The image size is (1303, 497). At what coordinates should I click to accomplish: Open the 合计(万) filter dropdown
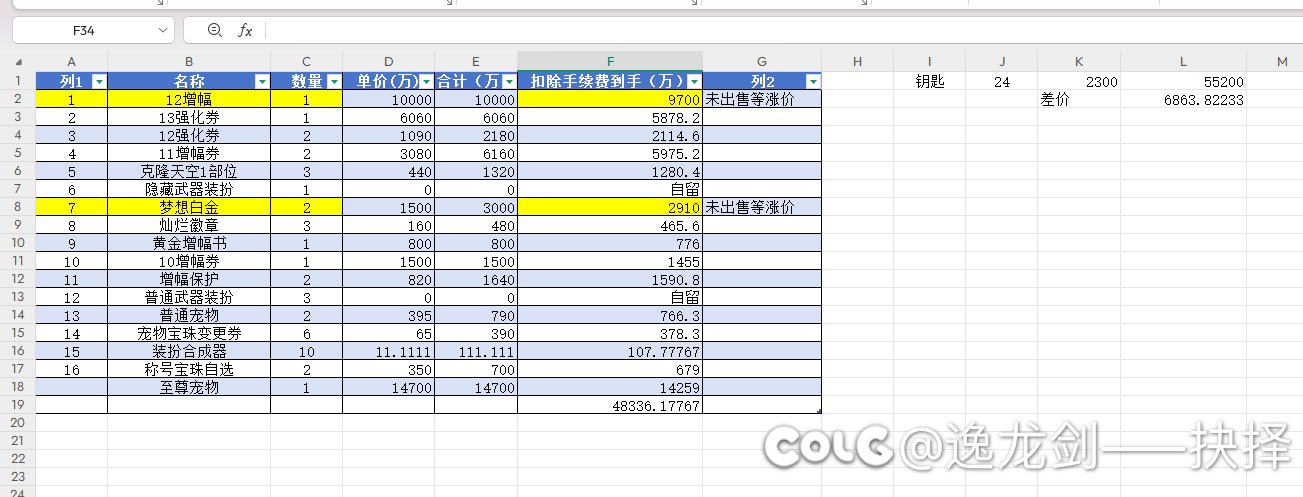pyautogui.click(x=509, y=81)
